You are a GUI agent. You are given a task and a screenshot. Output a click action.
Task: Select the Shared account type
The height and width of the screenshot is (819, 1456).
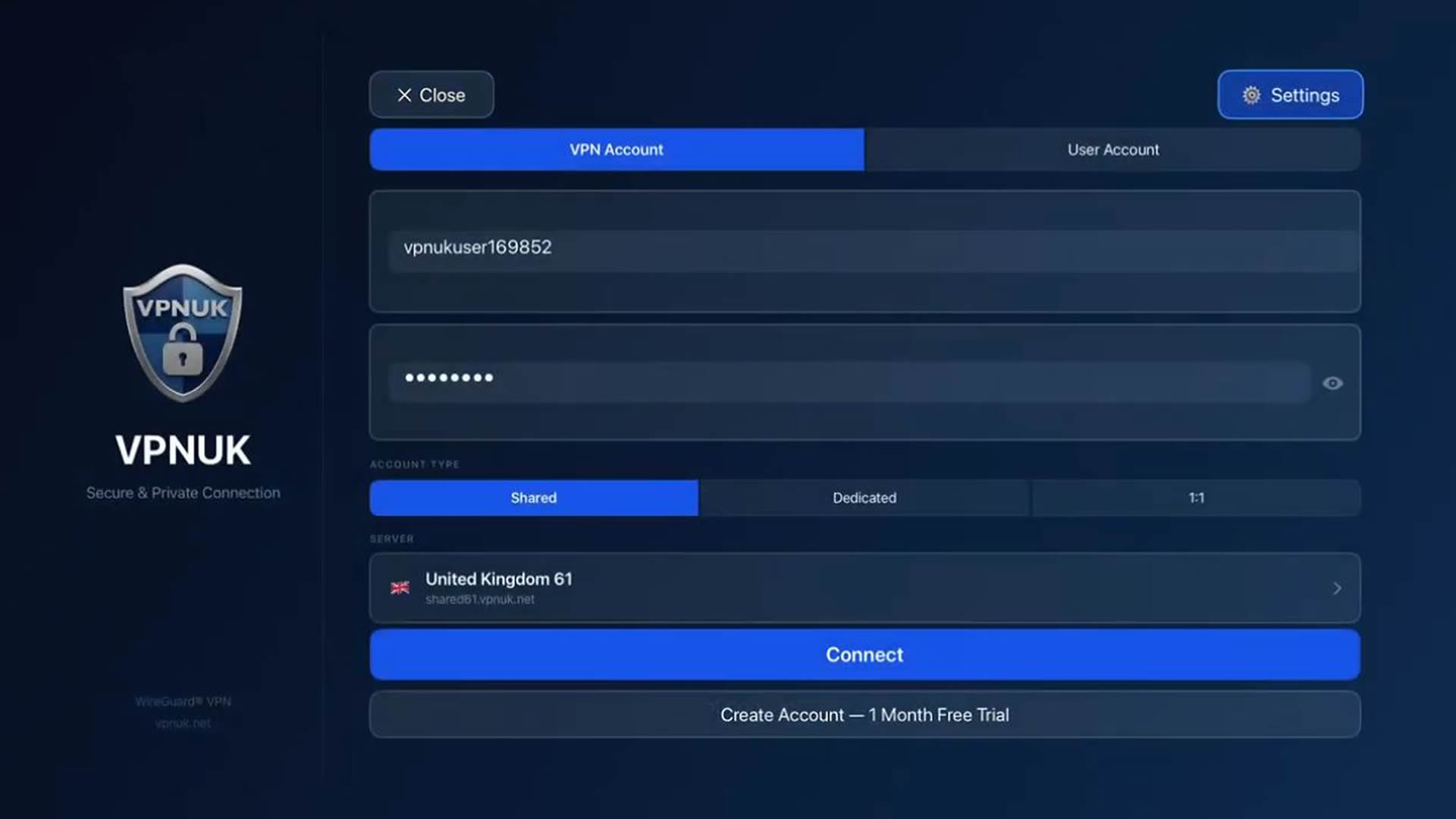tap(534, 497)
